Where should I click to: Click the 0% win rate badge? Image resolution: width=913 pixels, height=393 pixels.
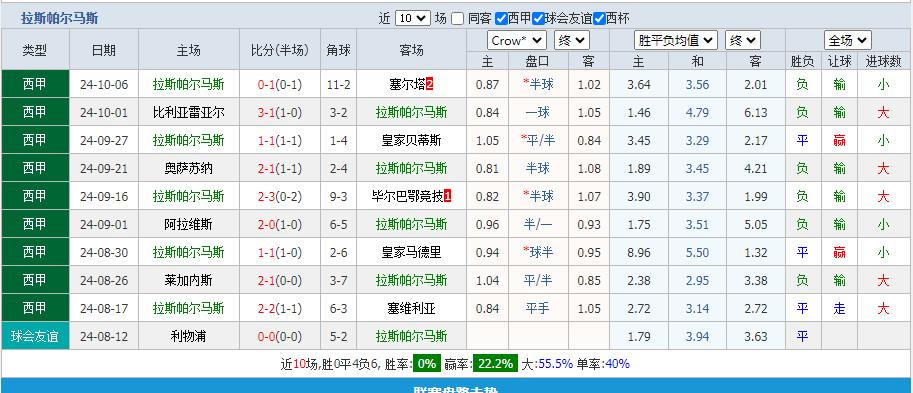coord(427,364)
